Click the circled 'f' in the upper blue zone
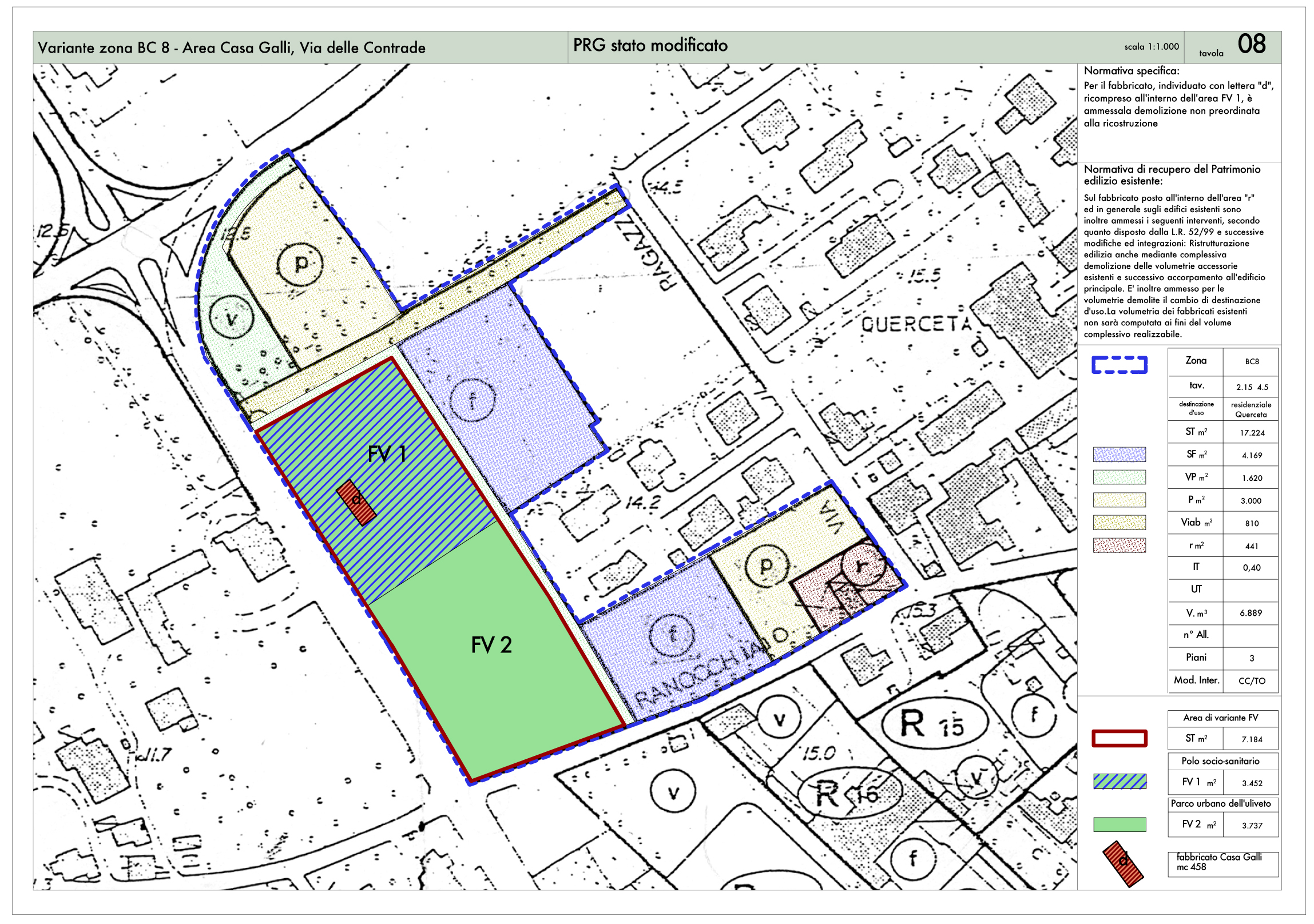The image size is (1314, 924). tap(473, 400)
